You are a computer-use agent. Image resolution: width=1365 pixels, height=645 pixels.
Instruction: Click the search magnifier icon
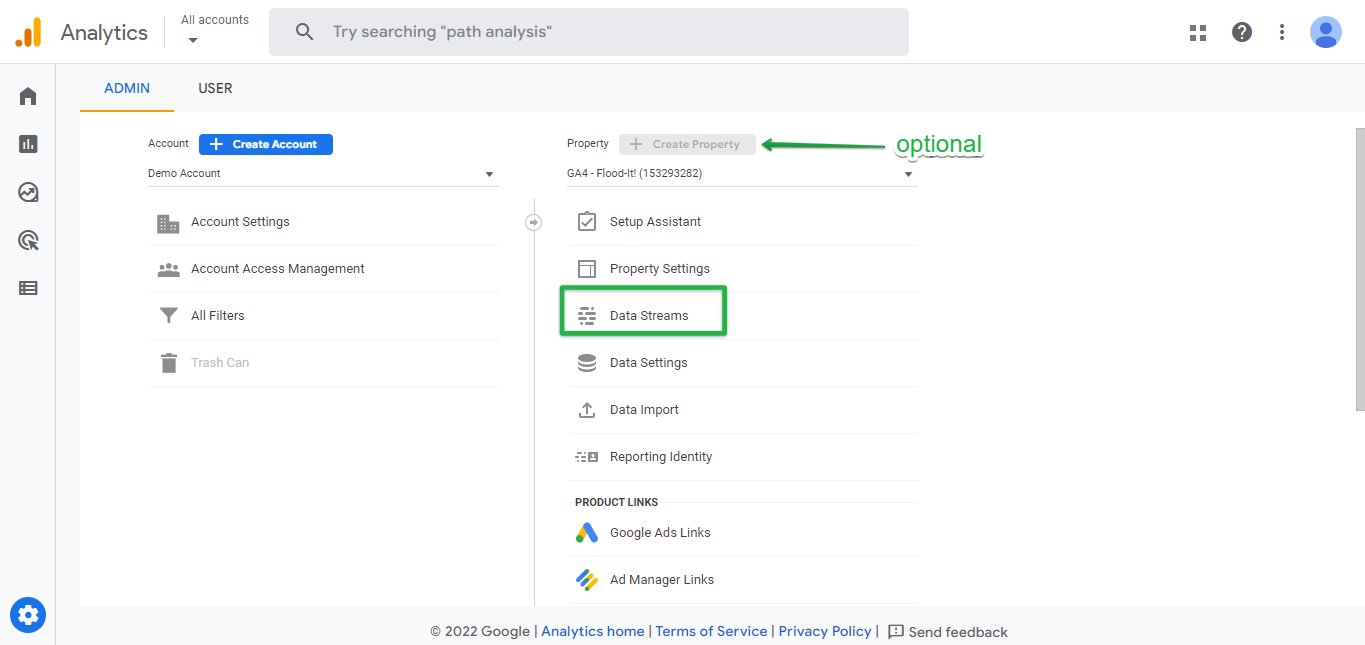pyautogui.click(x=305, y=32)
